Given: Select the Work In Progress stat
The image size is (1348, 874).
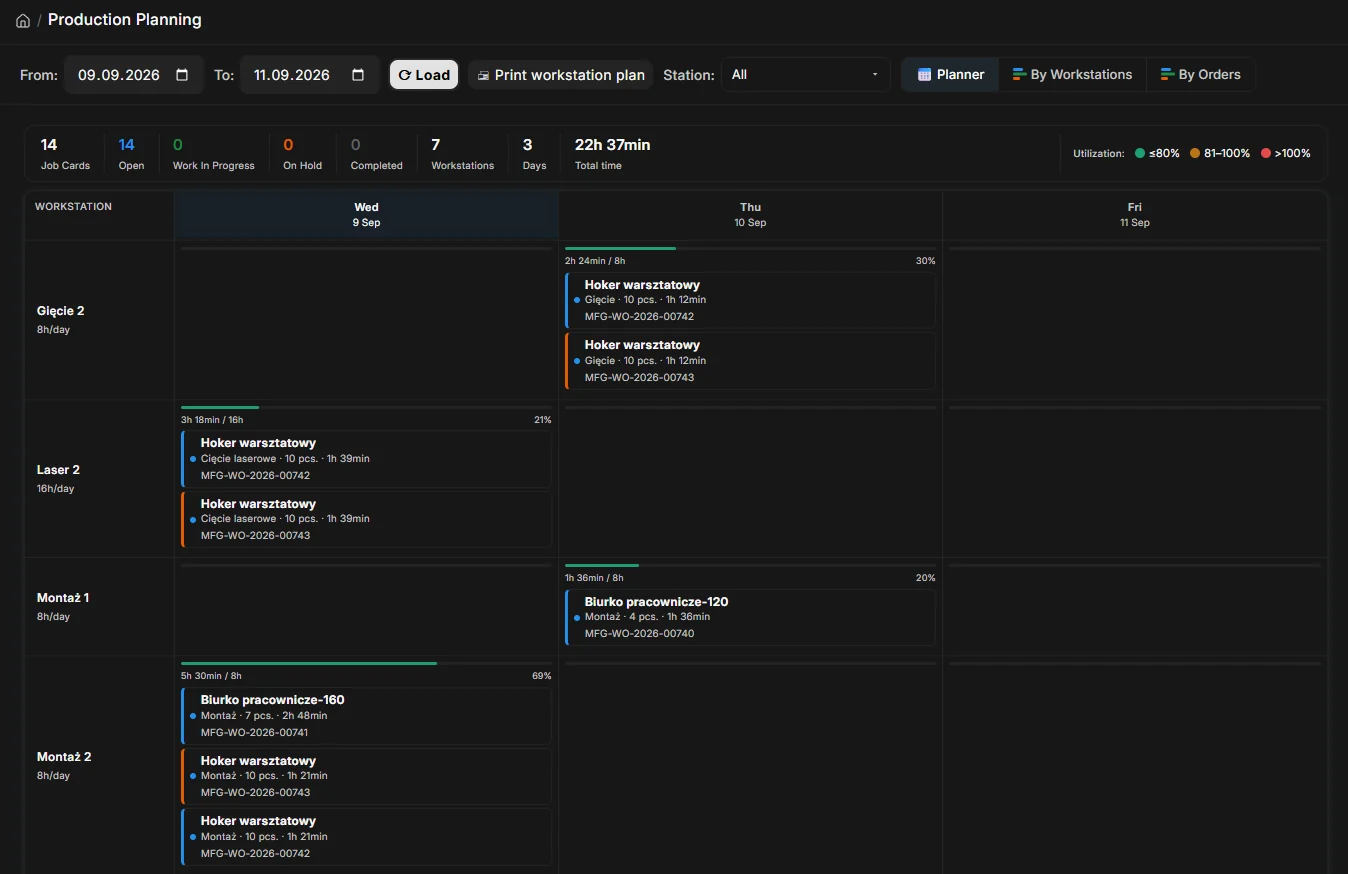Looking at the screenshot, I should [213, 154].
